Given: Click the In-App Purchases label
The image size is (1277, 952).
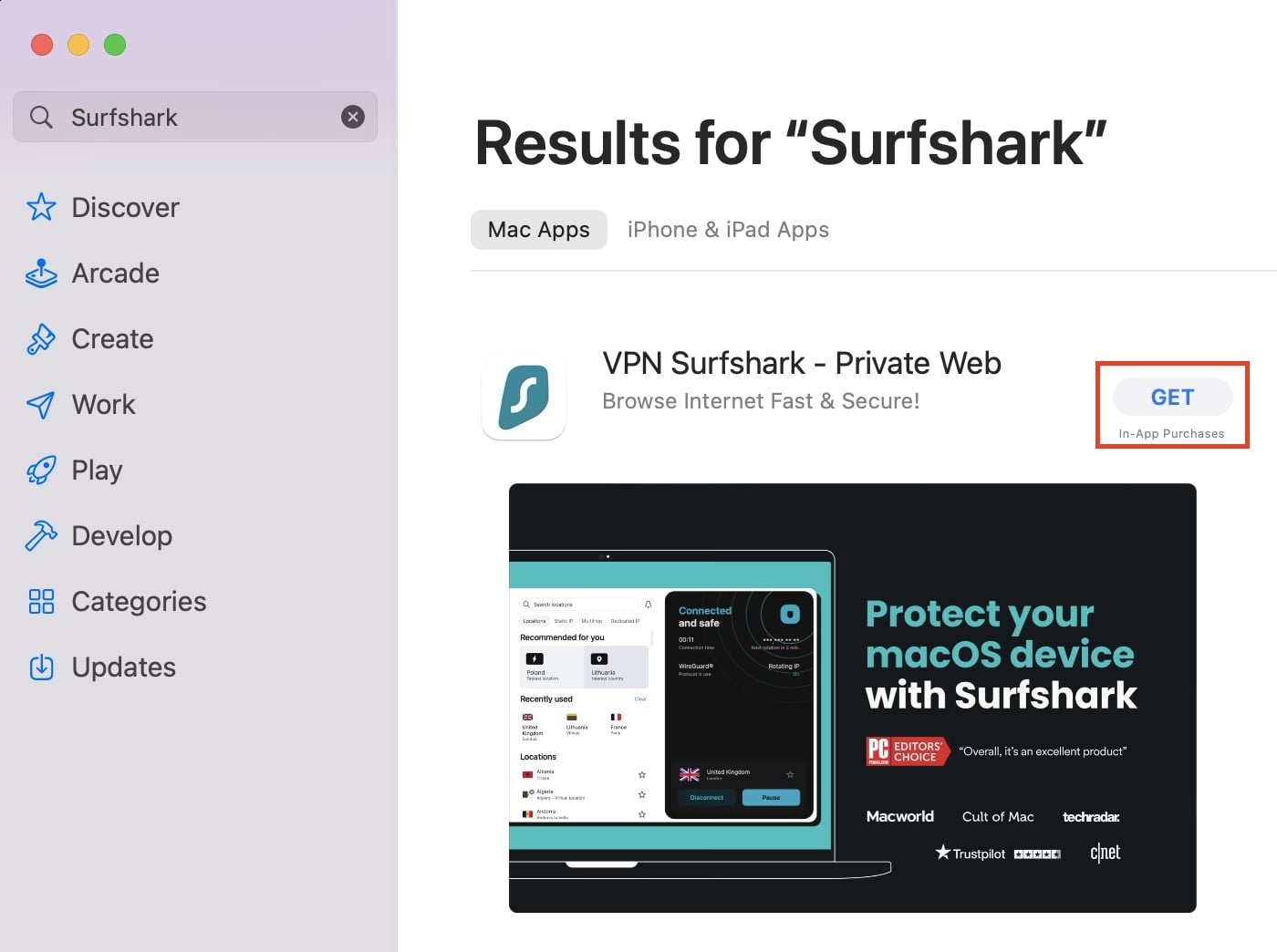Looking at the screenshot, I should tap(1171, 433).
